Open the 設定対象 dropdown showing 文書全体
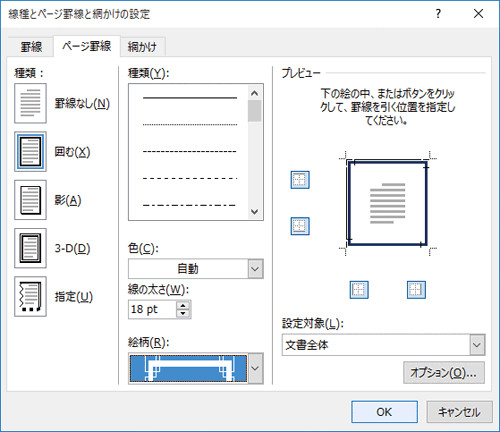The image size is (500, 432). click(383, 345)
